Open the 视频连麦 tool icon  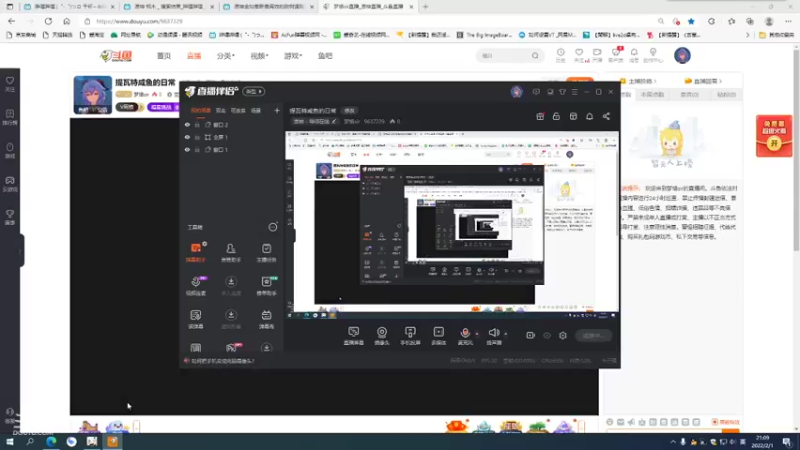tap(195, 286)
